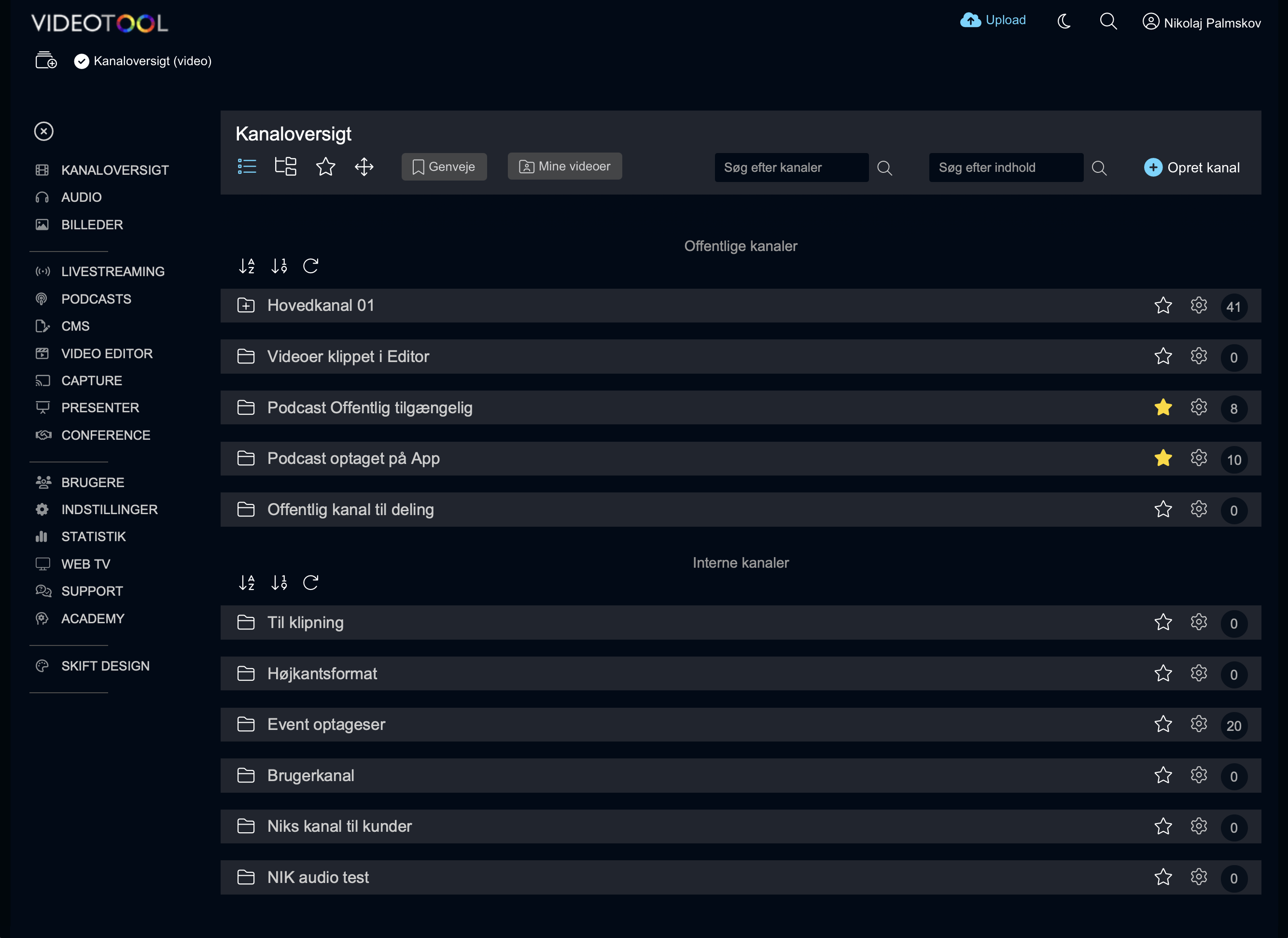
Task: Mark Videoer klippet i Editor as favorite
Action: [1163, 357]
